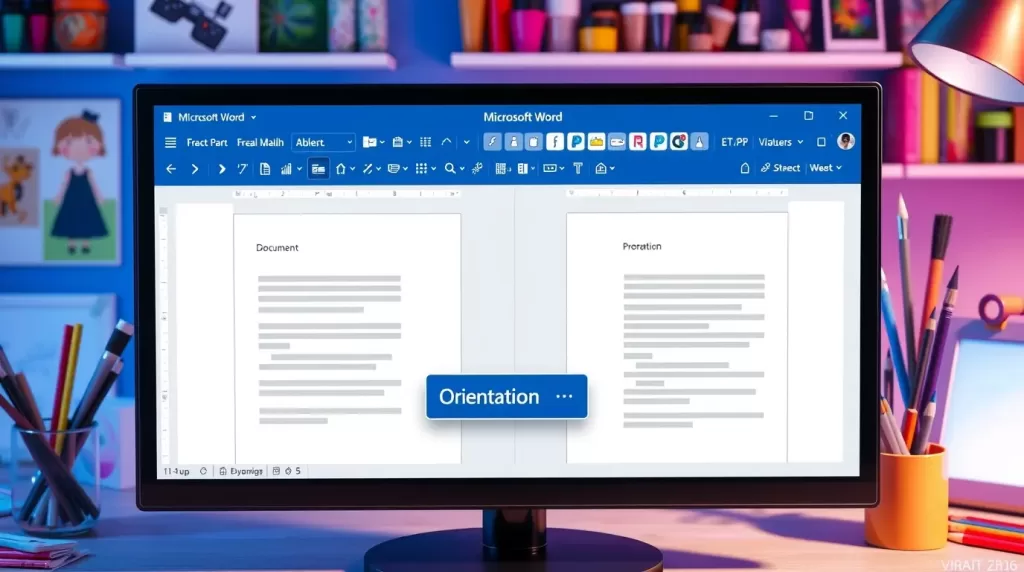
Task: Click the '7' numbered icon in toolbar
Action: (x=242, y=168)
